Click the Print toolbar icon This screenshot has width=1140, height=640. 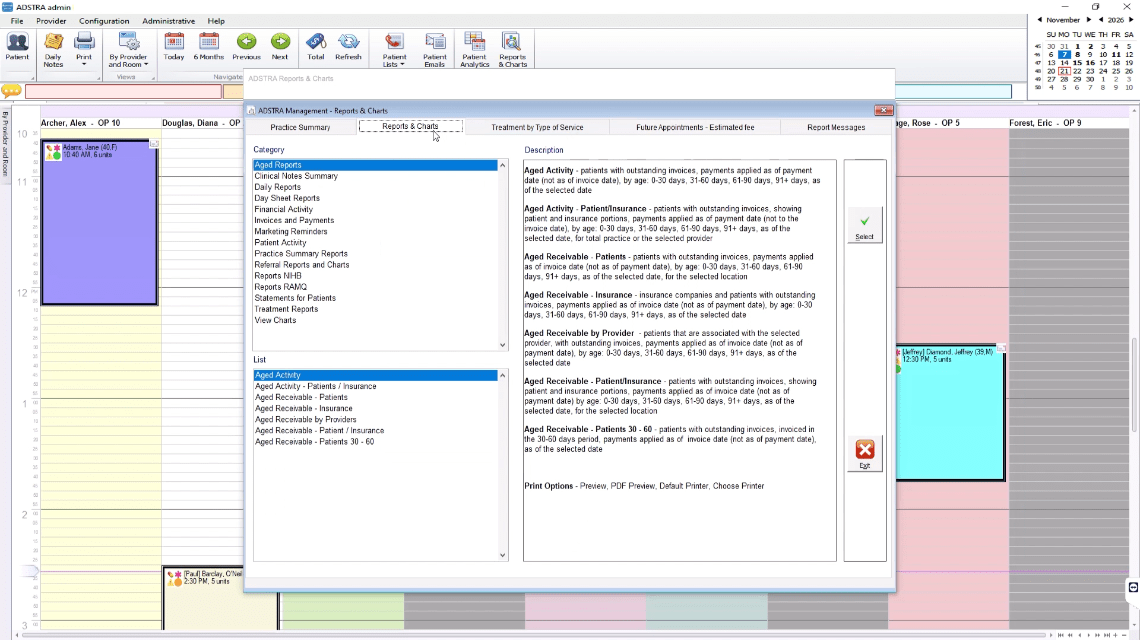[84, 46]
